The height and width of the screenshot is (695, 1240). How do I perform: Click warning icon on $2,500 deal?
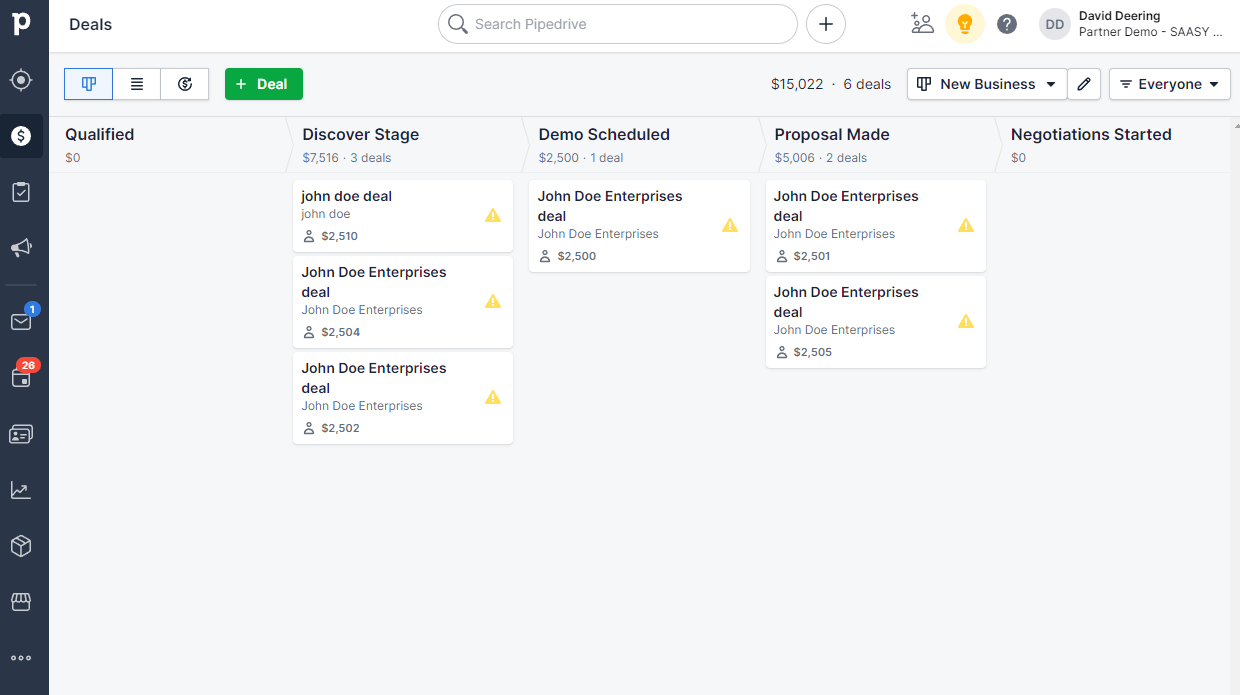(730, 225)
